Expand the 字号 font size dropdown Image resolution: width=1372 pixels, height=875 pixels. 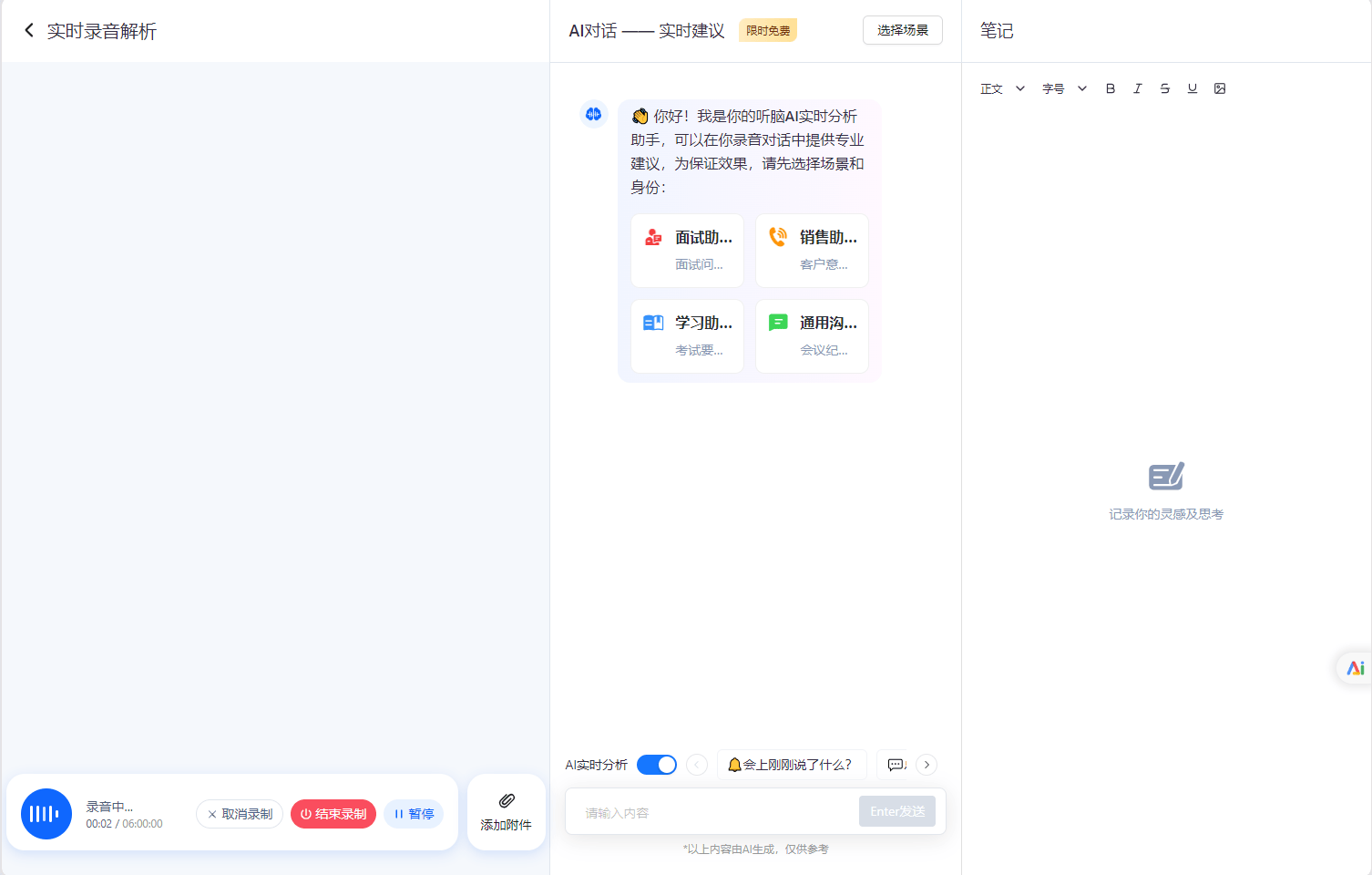click(1064, 88)
